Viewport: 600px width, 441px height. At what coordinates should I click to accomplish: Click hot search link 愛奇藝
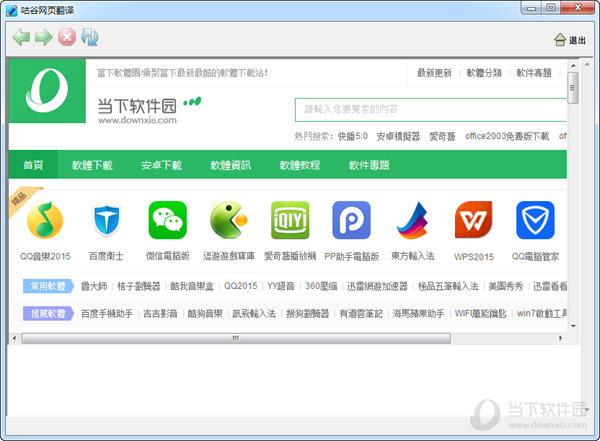point(442,136)
